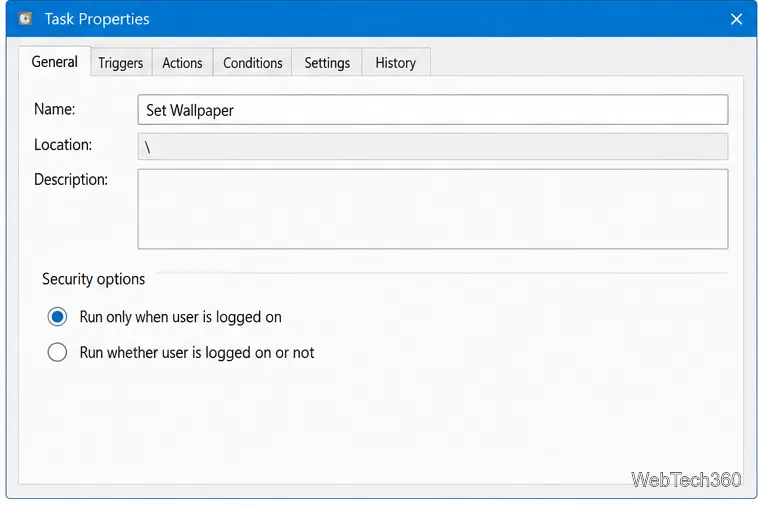Switch to the General tab
The width and height of the screenshot is (758, 506).
[x=55, y=62]
